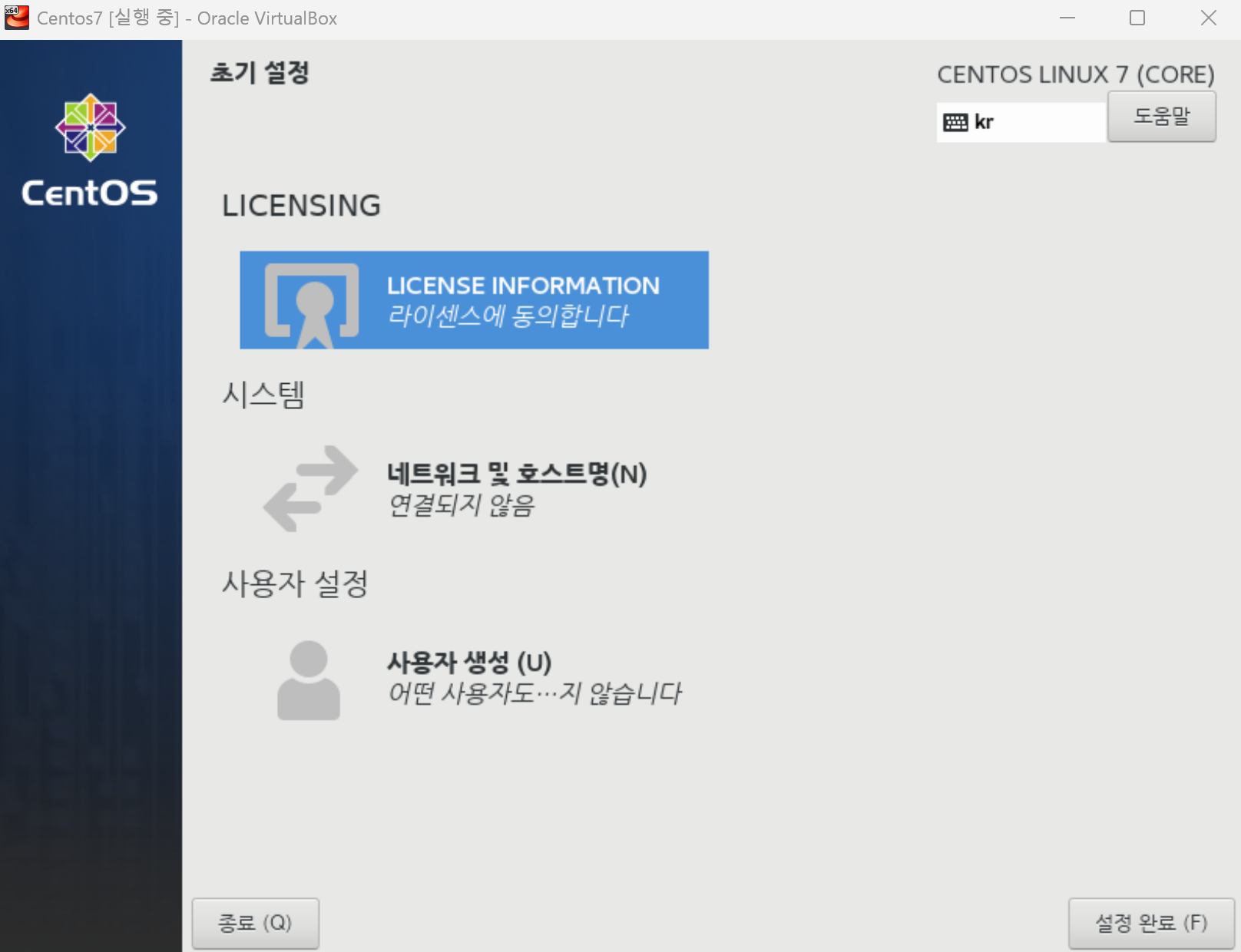Open the 도움말 help button
Viewport: 1241px width, 952px height.
tap(1161, 117)
